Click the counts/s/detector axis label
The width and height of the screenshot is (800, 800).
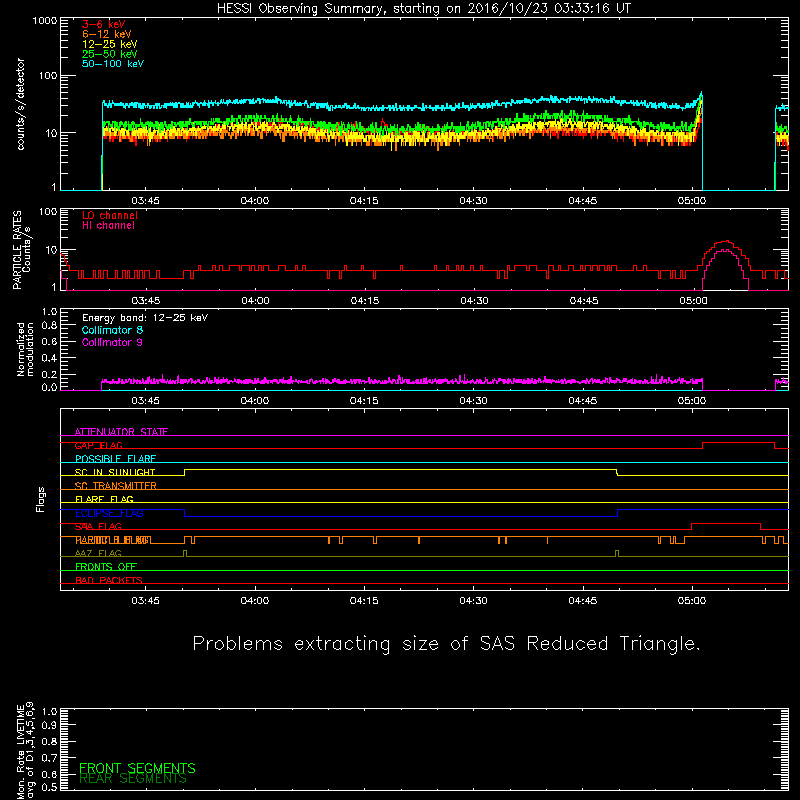click(x=21, y=104)
